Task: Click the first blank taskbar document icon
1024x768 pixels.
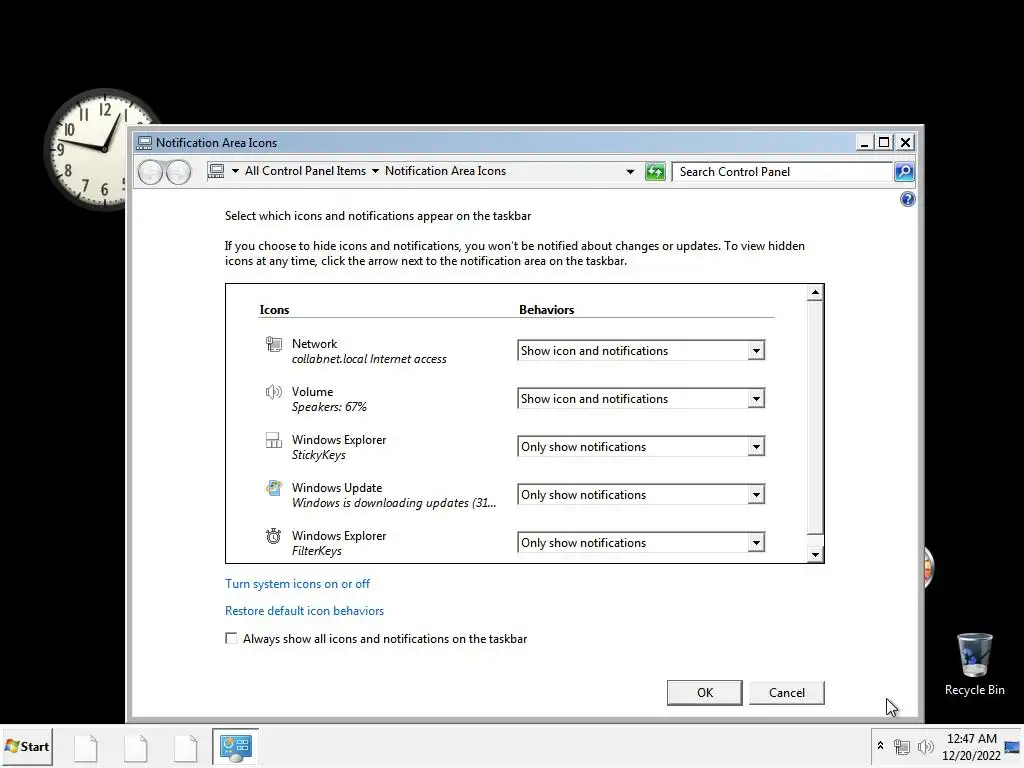Action: pyautogui.click(x=86, y=747)
